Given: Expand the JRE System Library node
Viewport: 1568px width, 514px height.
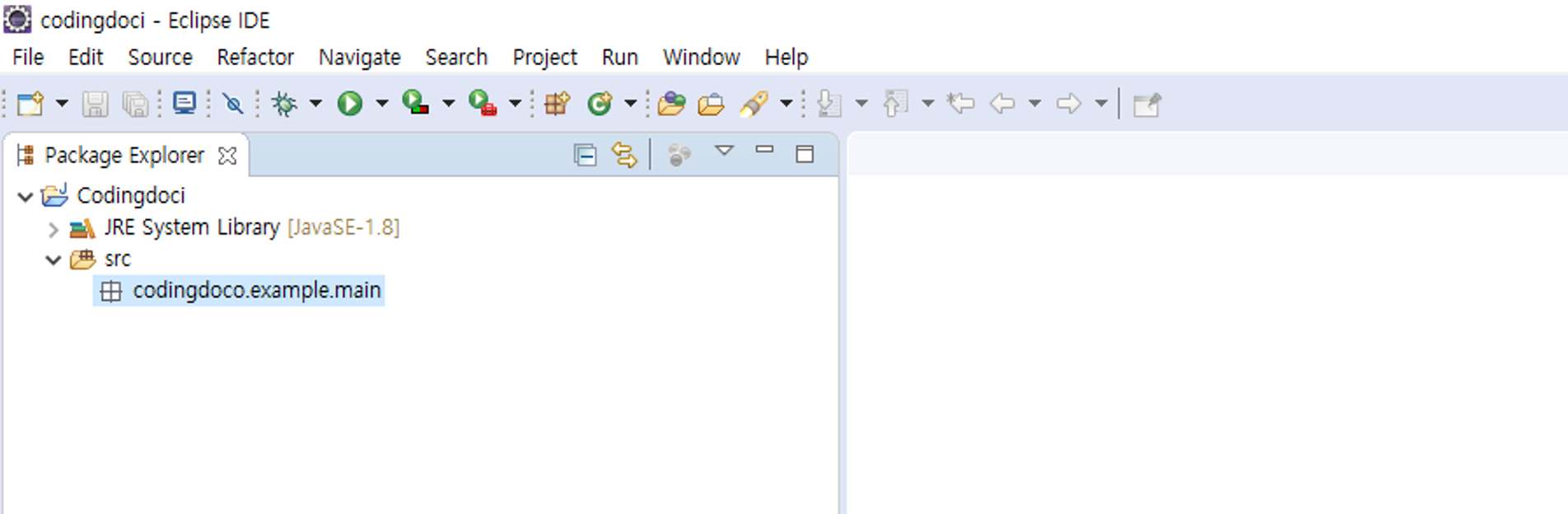Looking at the screenshot, I should (54, 229).
